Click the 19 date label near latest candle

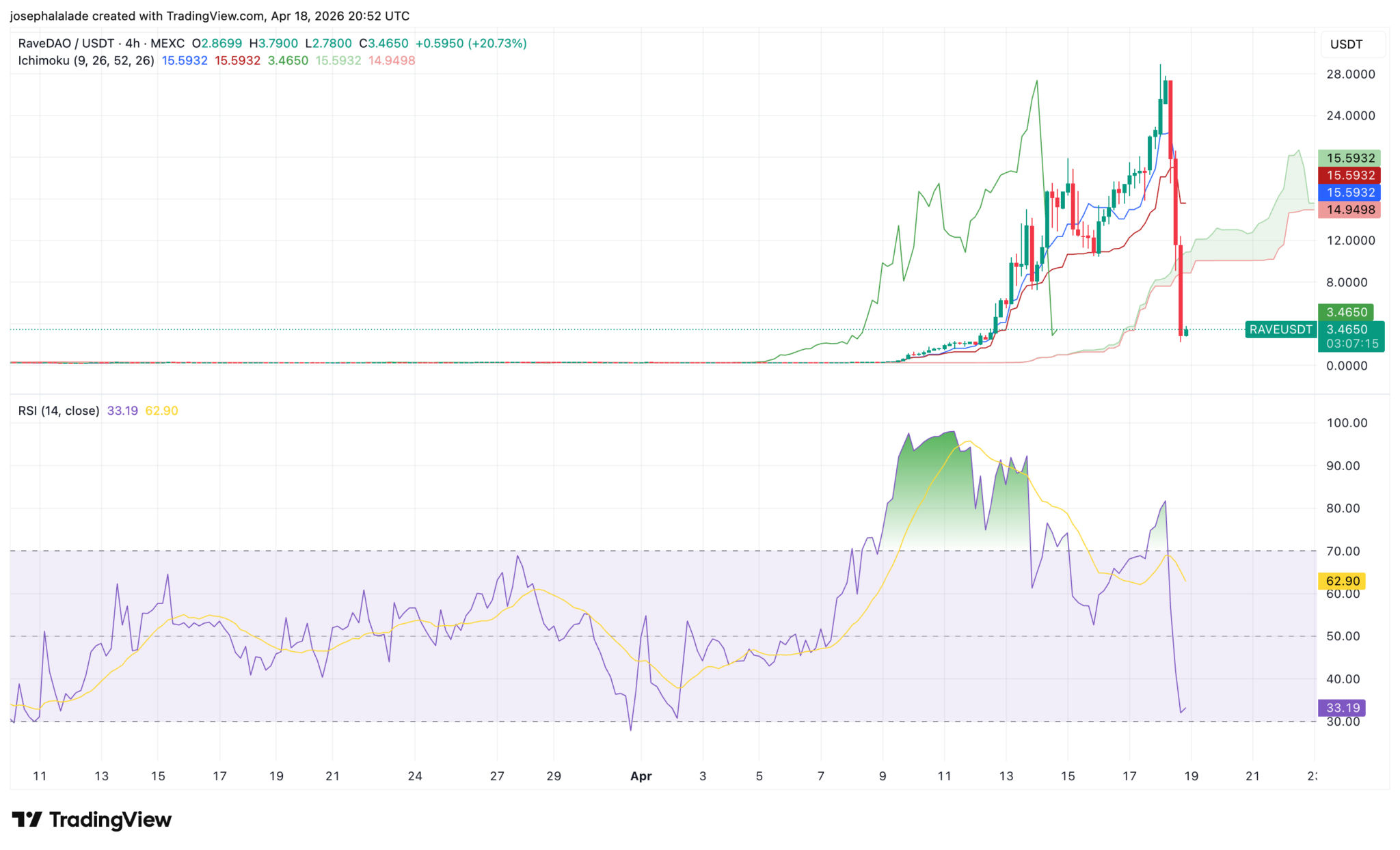point(1191,776)
